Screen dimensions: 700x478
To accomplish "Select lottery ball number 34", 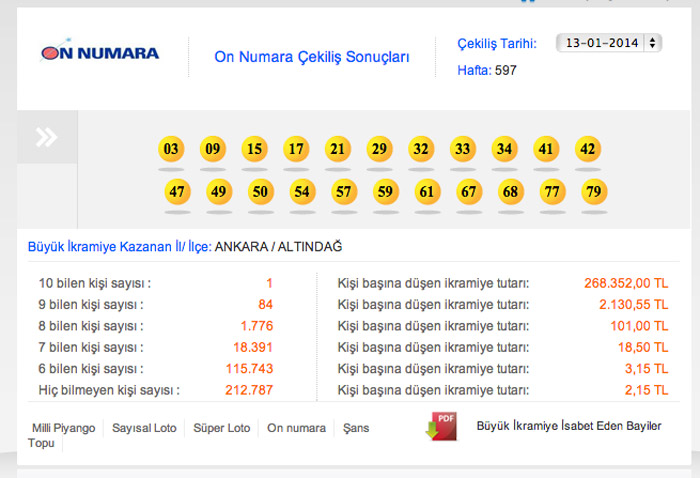I will click(x=504, y=149).
